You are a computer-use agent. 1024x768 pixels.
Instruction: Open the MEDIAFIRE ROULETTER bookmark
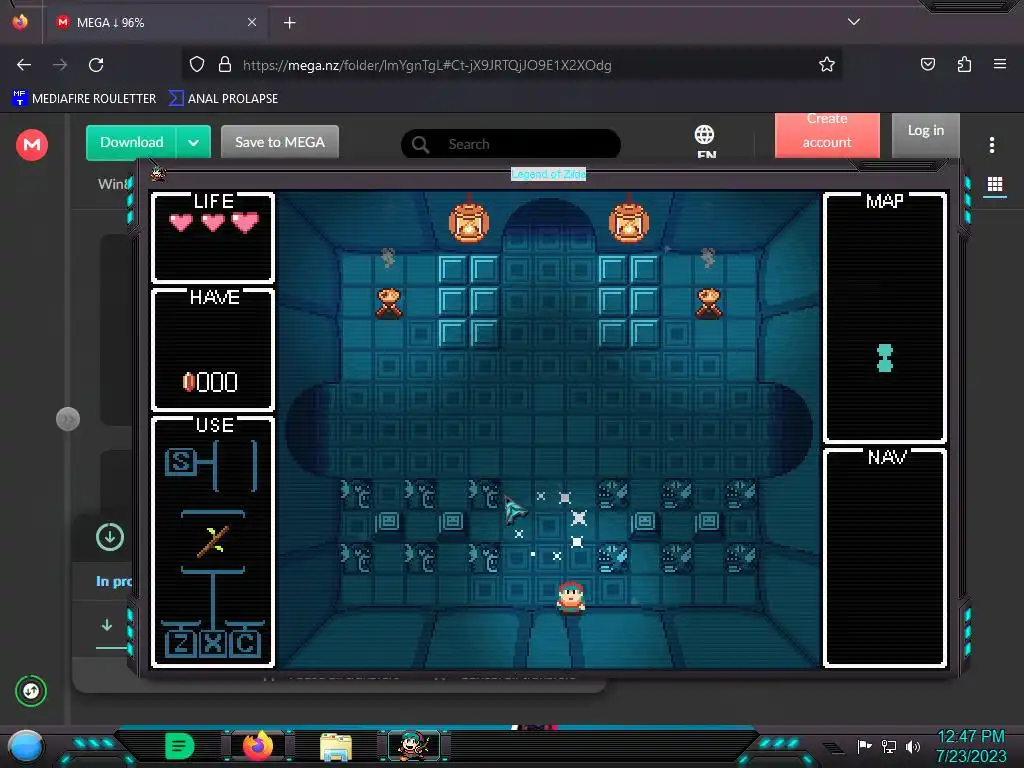click(x=84, y=99)
